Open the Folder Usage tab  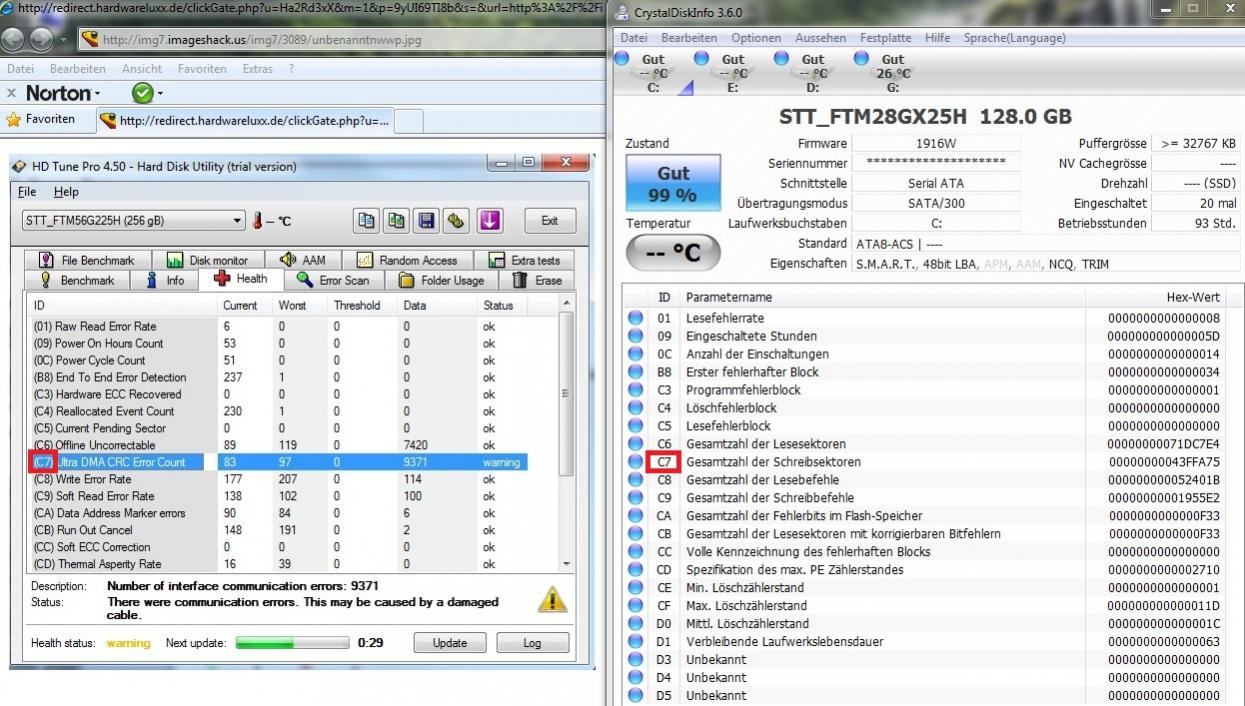pyautogui.click(x=441, y=280)
